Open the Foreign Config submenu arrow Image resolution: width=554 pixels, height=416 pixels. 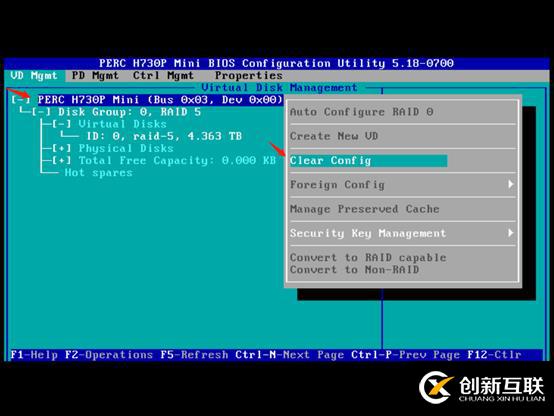point(510,184)
